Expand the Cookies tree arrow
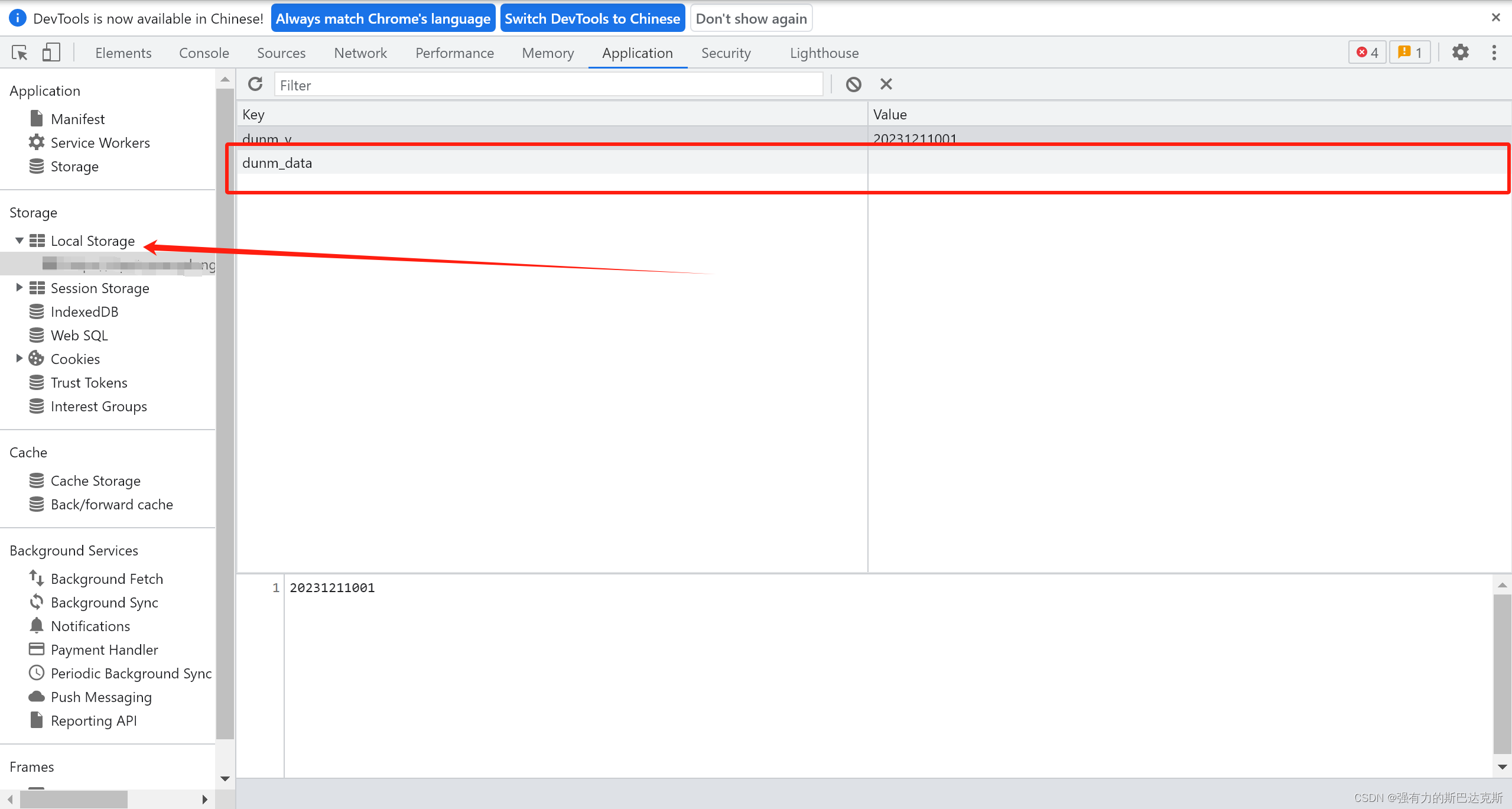1512x809 pixels. 19,358
